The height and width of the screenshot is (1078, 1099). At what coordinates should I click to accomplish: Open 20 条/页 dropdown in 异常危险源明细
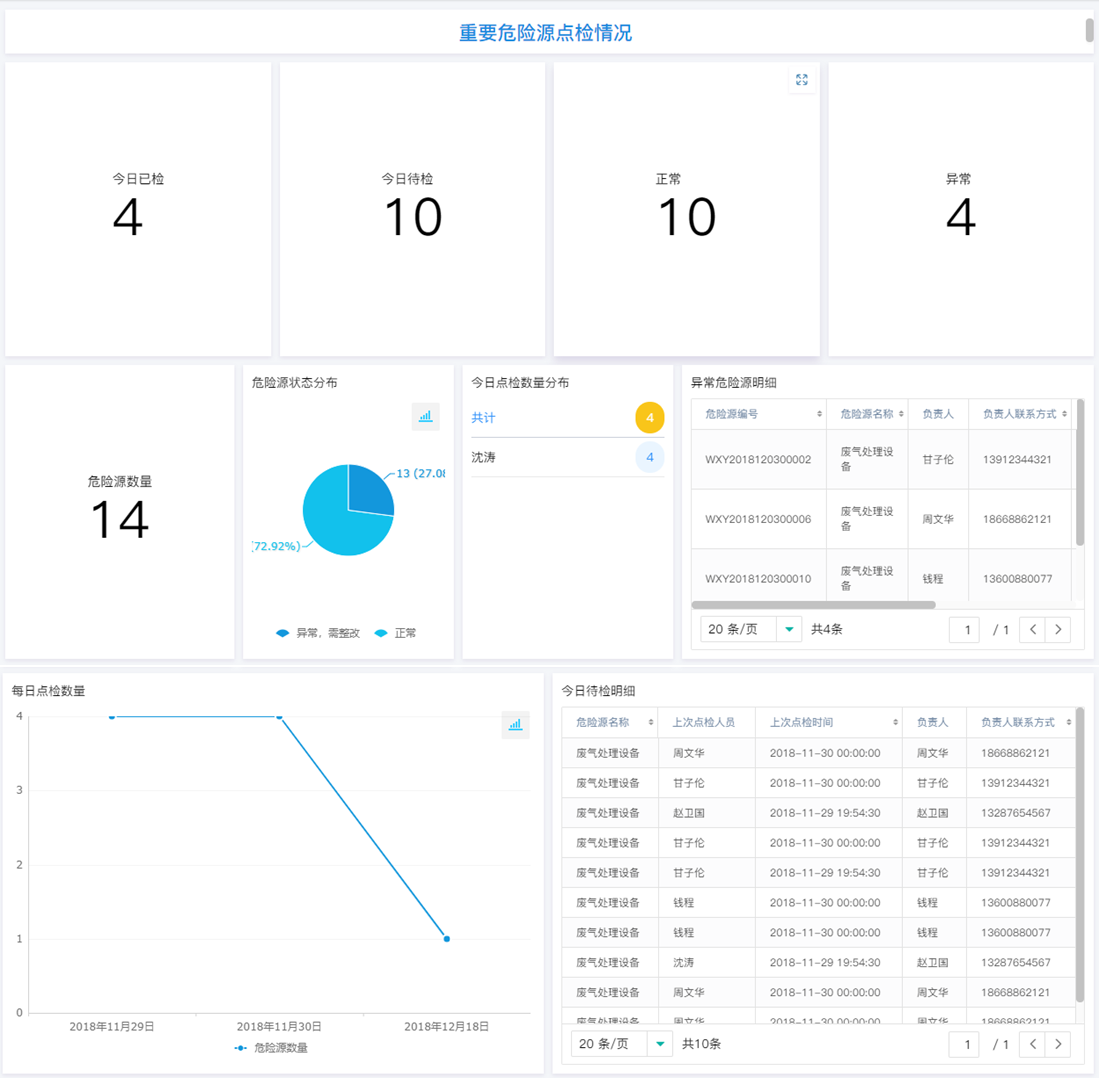click(x=750, y=629)
